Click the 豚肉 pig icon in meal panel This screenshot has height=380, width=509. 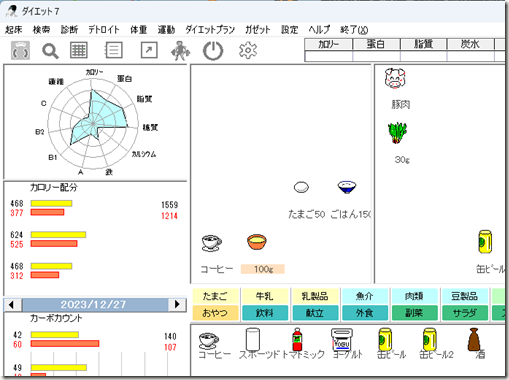(x=395, y=78)
